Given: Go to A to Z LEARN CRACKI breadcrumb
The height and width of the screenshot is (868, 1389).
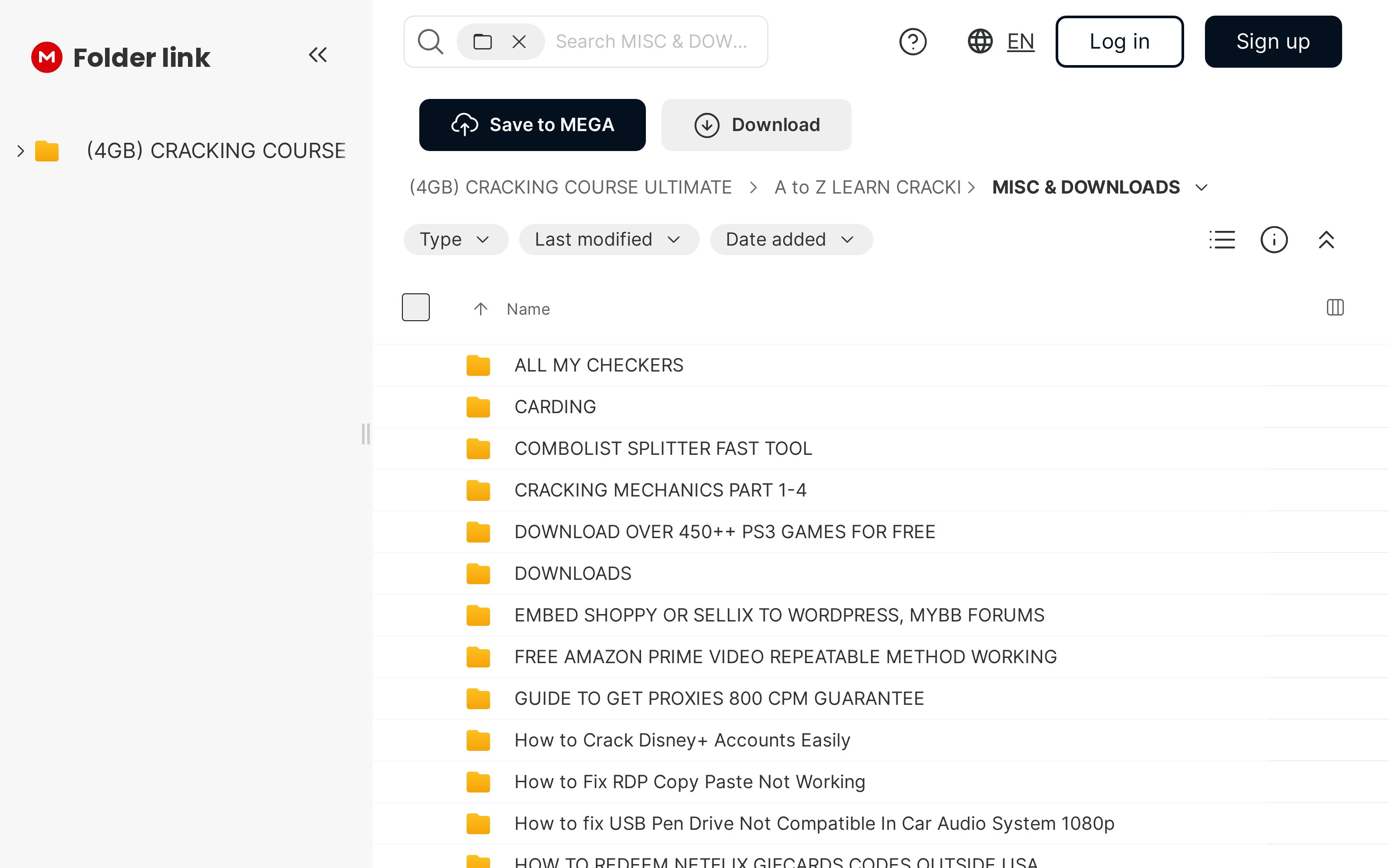Looking at the screenshot, I should [x=867, y=187].
